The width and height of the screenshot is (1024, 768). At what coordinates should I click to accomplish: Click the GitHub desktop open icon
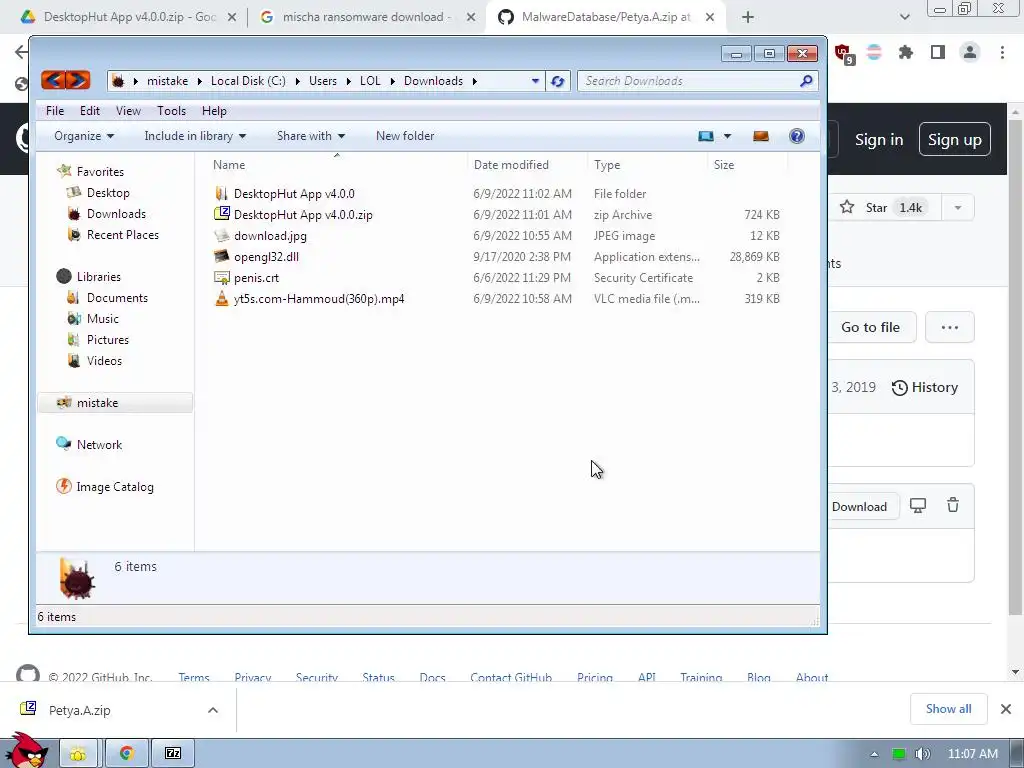pos(918,505)
